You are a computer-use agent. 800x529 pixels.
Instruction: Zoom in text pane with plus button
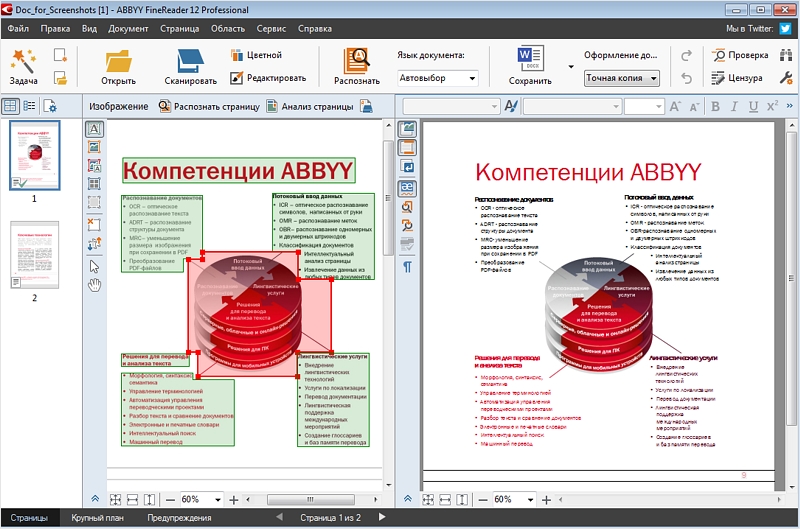[546, 500]
